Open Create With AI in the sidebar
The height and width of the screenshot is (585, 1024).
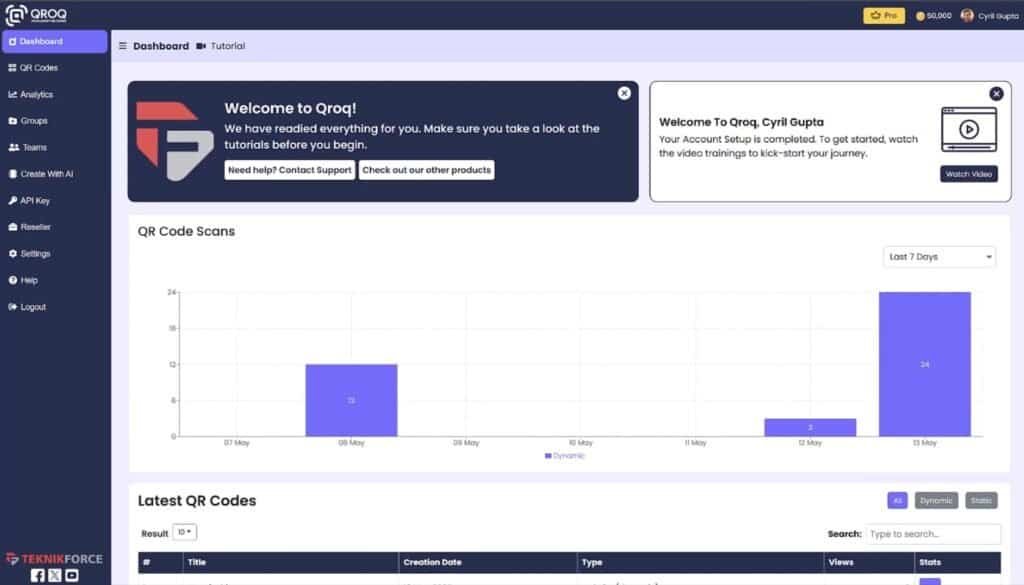pyautogui.click(x=46, y=174)
